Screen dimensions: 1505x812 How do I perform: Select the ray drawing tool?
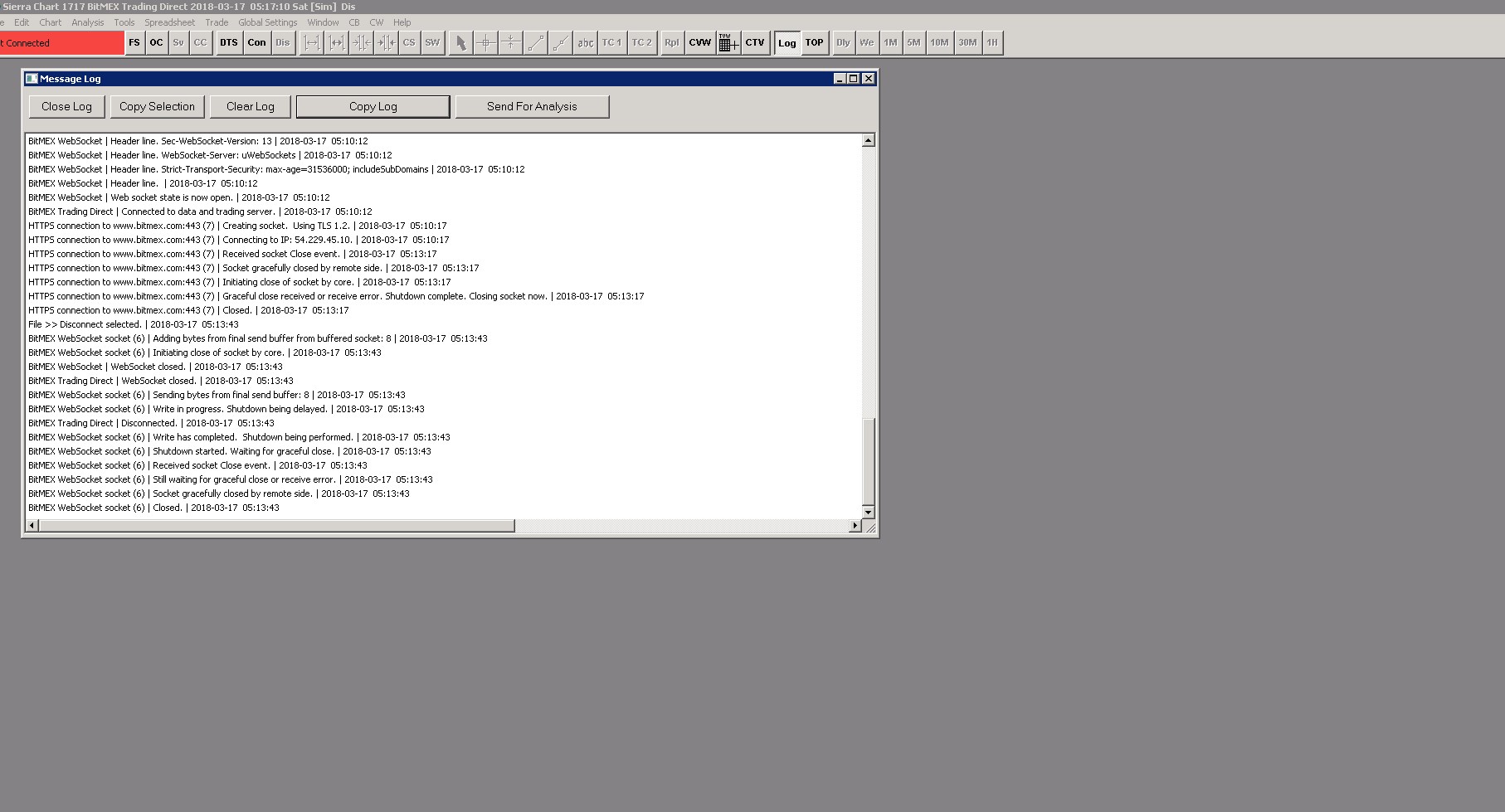pos(561,43)
